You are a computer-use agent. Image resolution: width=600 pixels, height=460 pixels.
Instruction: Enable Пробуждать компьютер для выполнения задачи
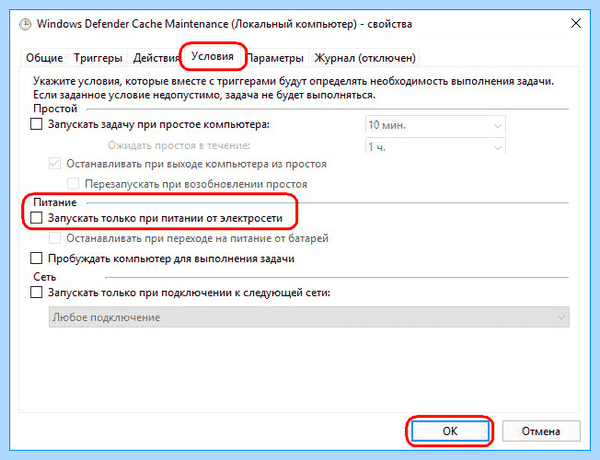pyautogui.click(x=36, y=258)
